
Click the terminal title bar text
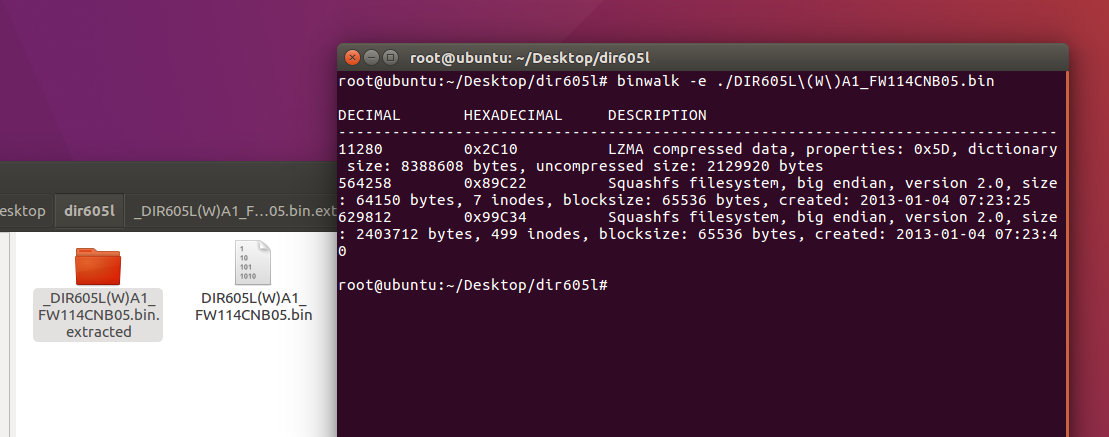(530, 58)
